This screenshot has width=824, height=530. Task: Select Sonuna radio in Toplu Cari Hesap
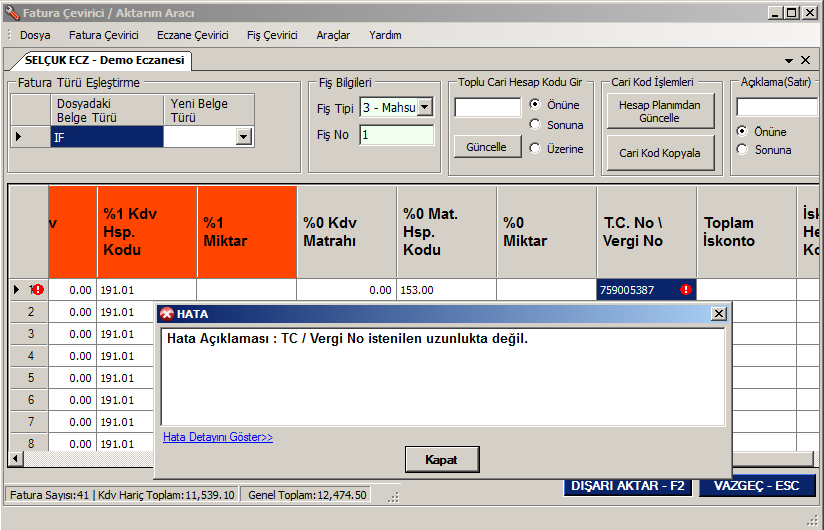pyautogui.click(x=535, y=125)
